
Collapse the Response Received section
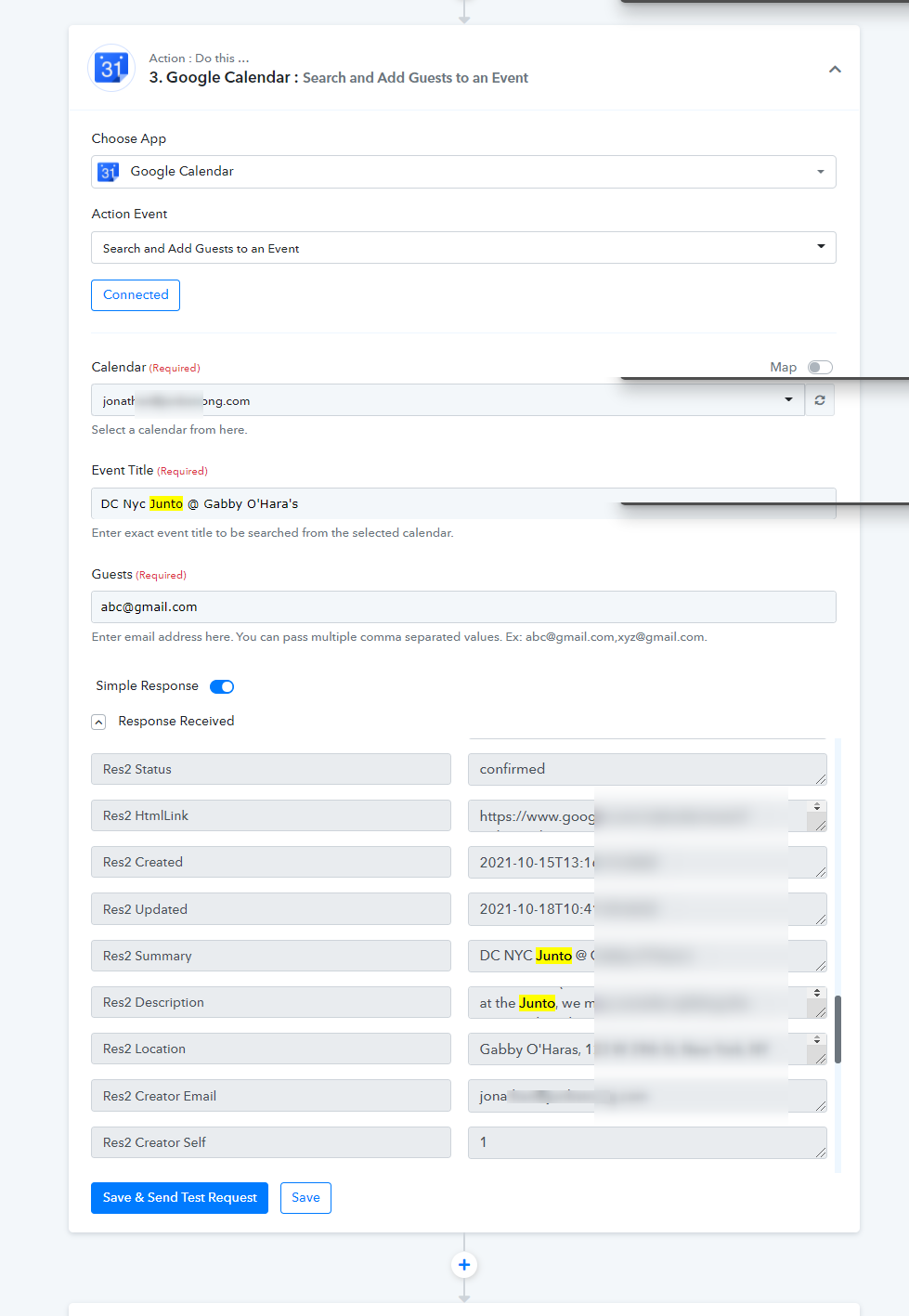[x=98, y=722]
